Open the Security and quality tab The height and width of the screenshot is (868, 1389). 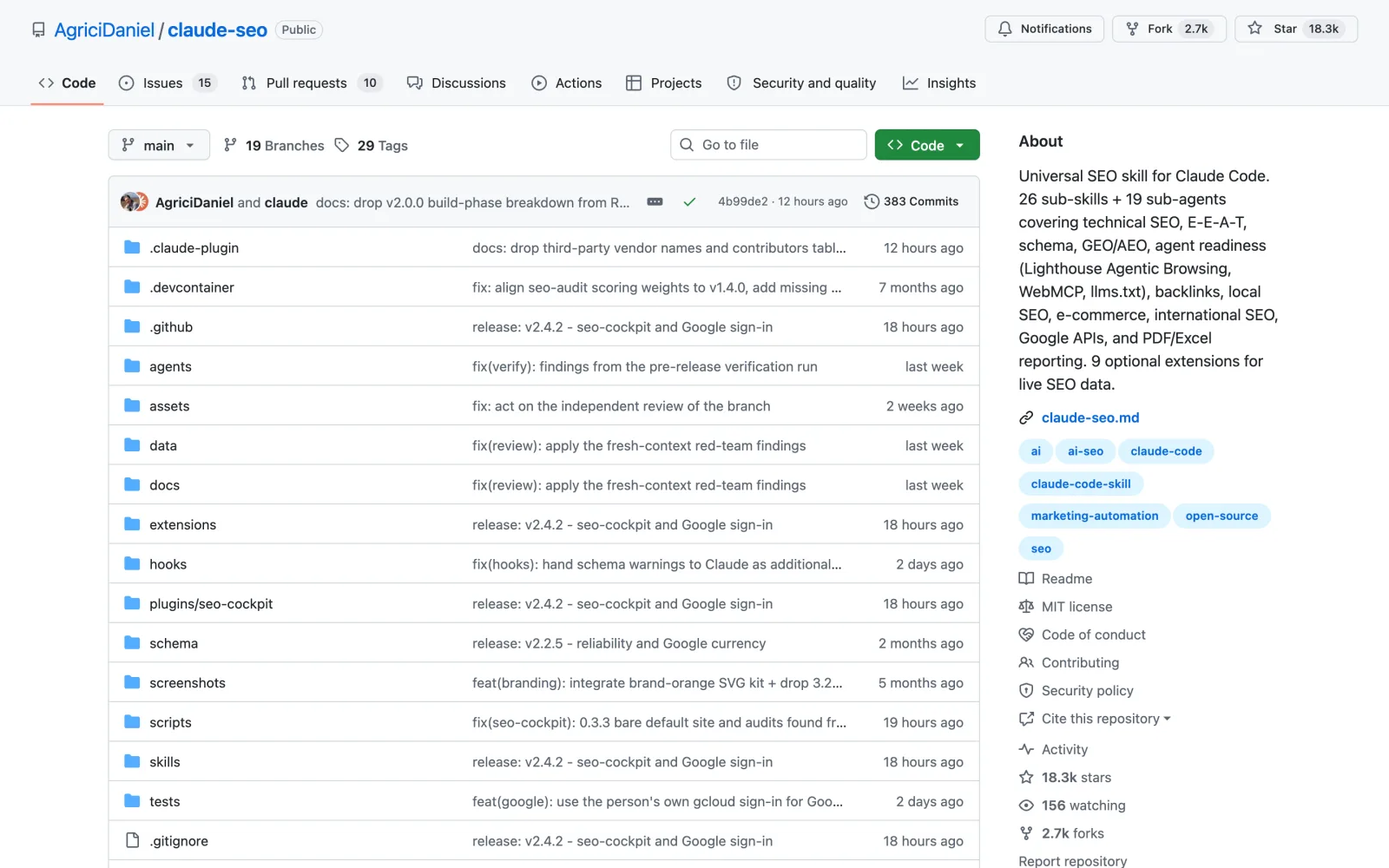[801, 83]
